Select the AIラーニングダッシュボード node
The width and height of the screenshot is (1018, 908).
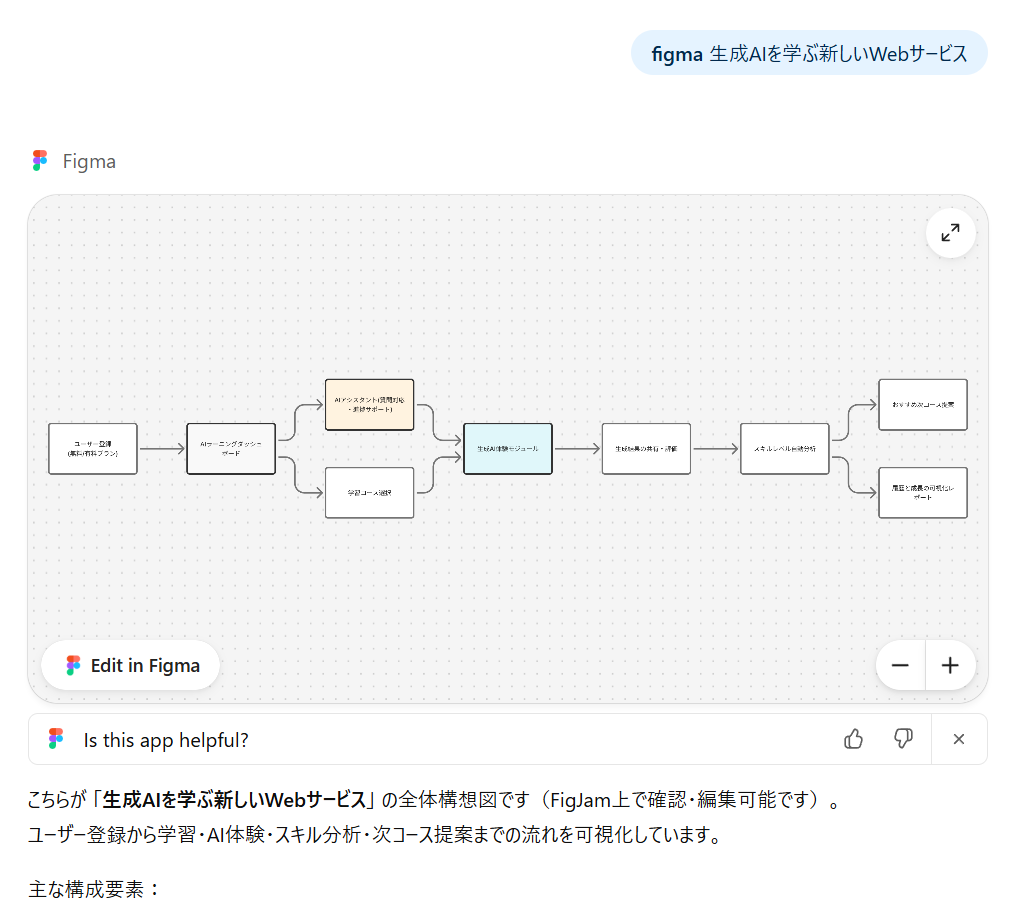(231, 448)
